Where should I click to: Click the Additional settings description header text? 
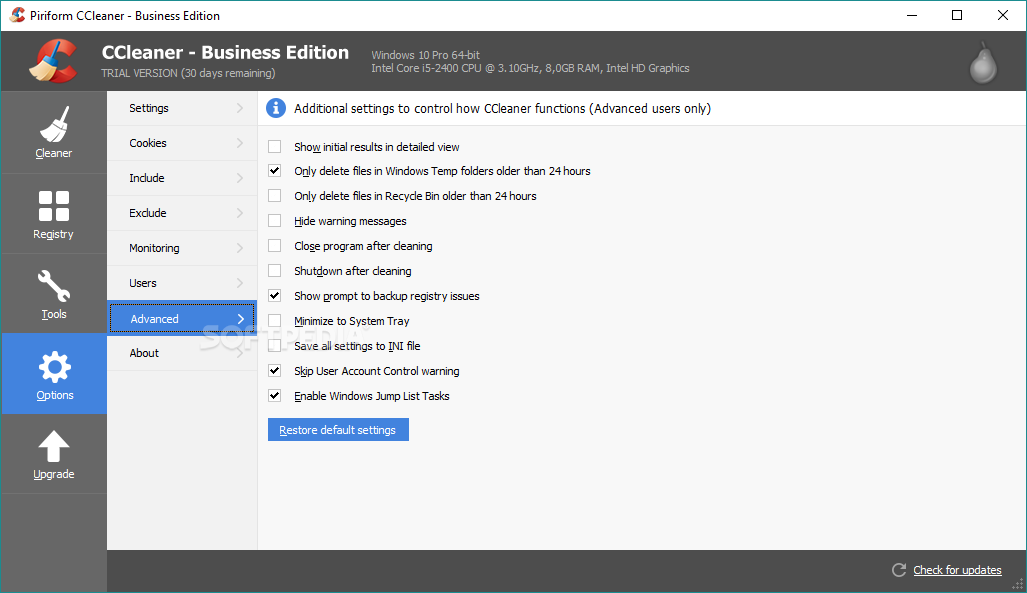[502, 109]
